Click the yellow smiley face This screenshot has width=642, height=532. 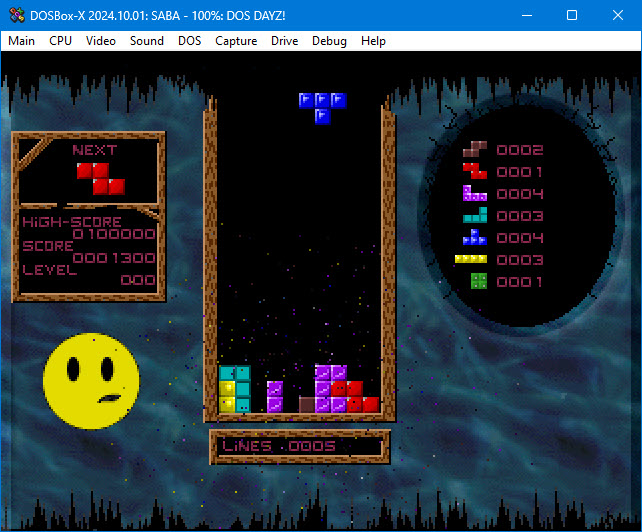91,381
